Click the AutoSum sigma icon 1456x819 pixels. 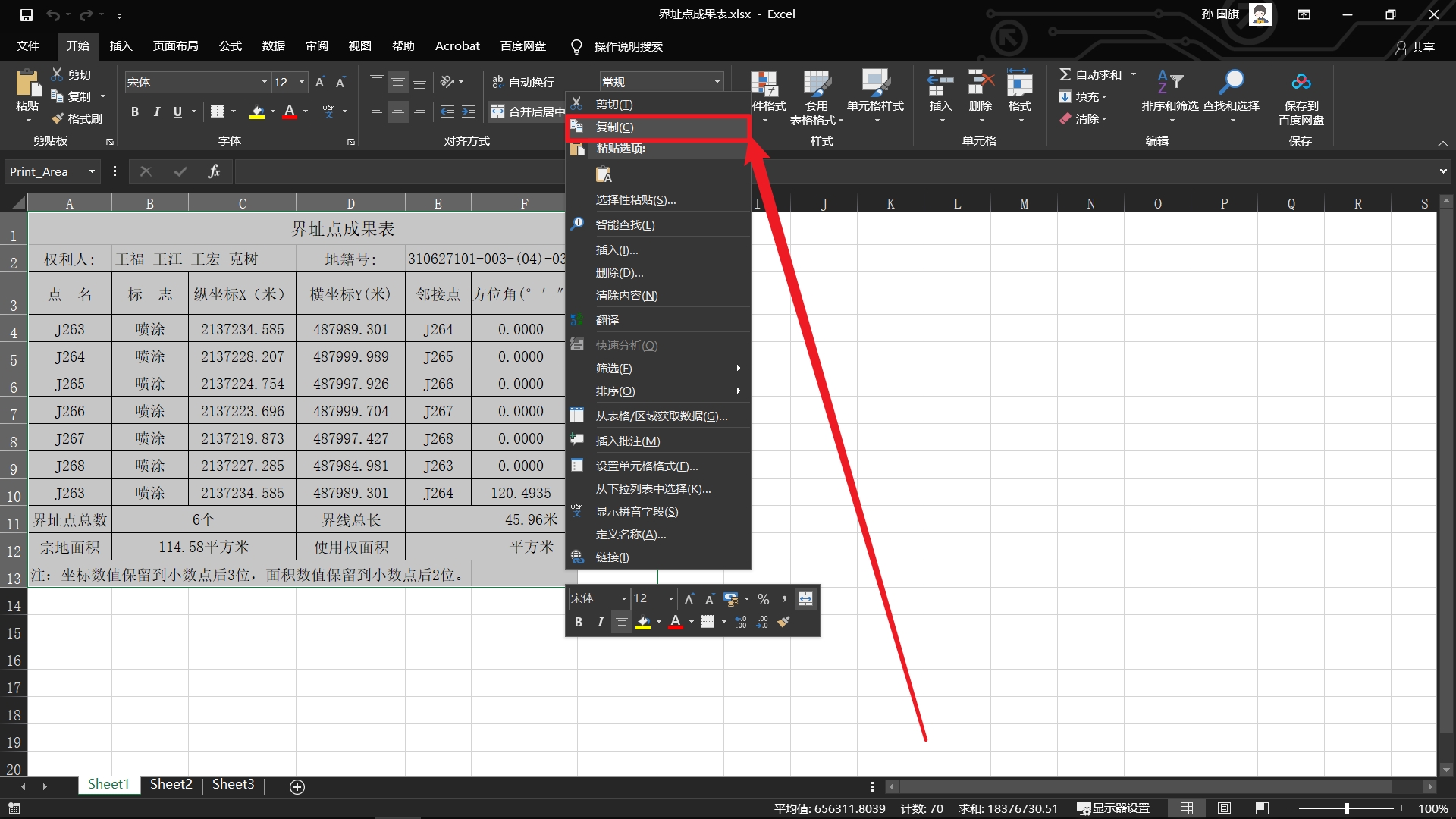pyautogui.click(x=1065, y=74)
